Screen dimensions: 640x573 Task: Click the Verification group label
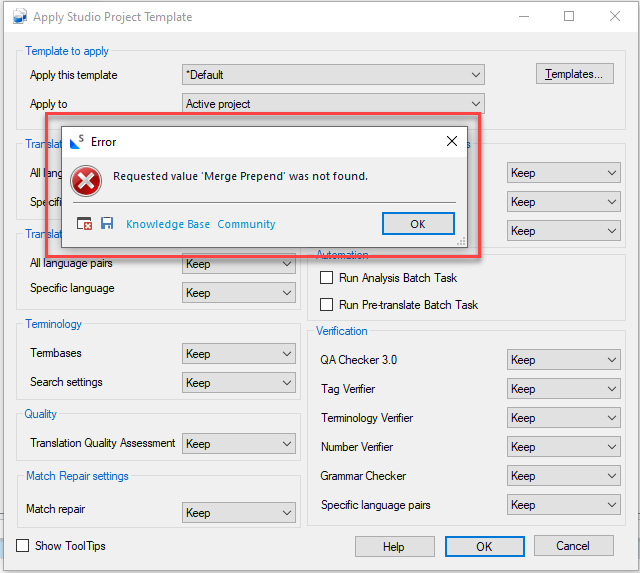(342, 331)
